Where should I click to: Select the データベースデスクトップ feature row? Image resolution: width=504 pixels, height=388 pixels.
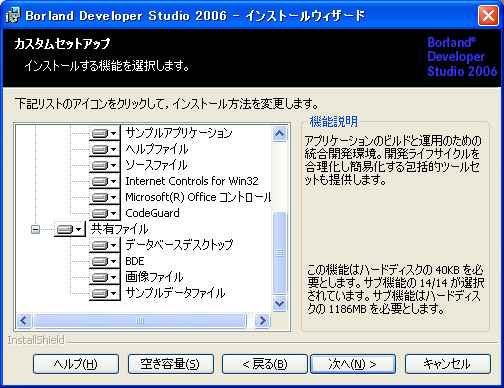[x=179, y=245]
